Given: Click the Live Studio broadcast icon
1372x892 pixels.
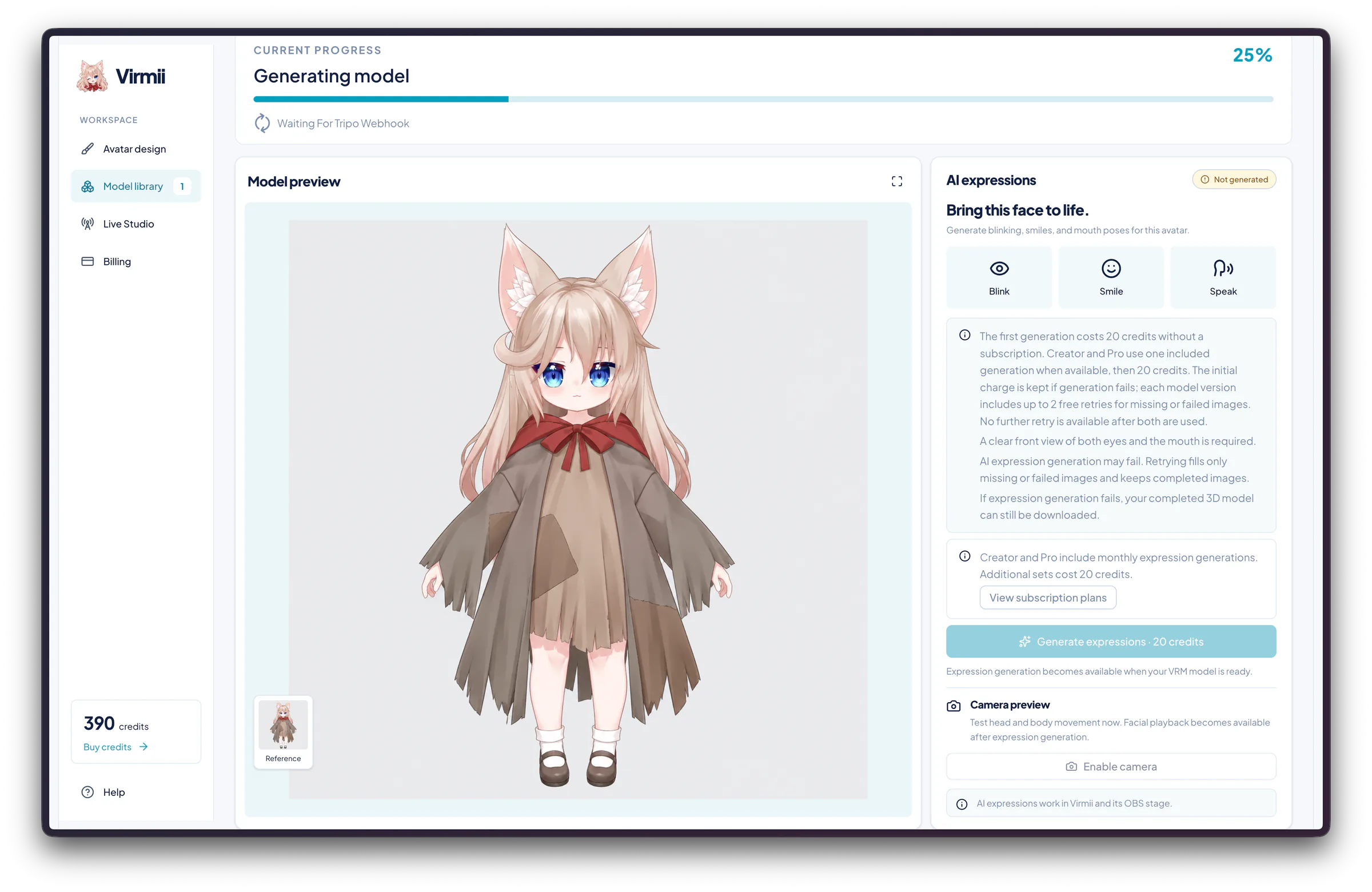Looking at the screenshot, I should (87, 224).
